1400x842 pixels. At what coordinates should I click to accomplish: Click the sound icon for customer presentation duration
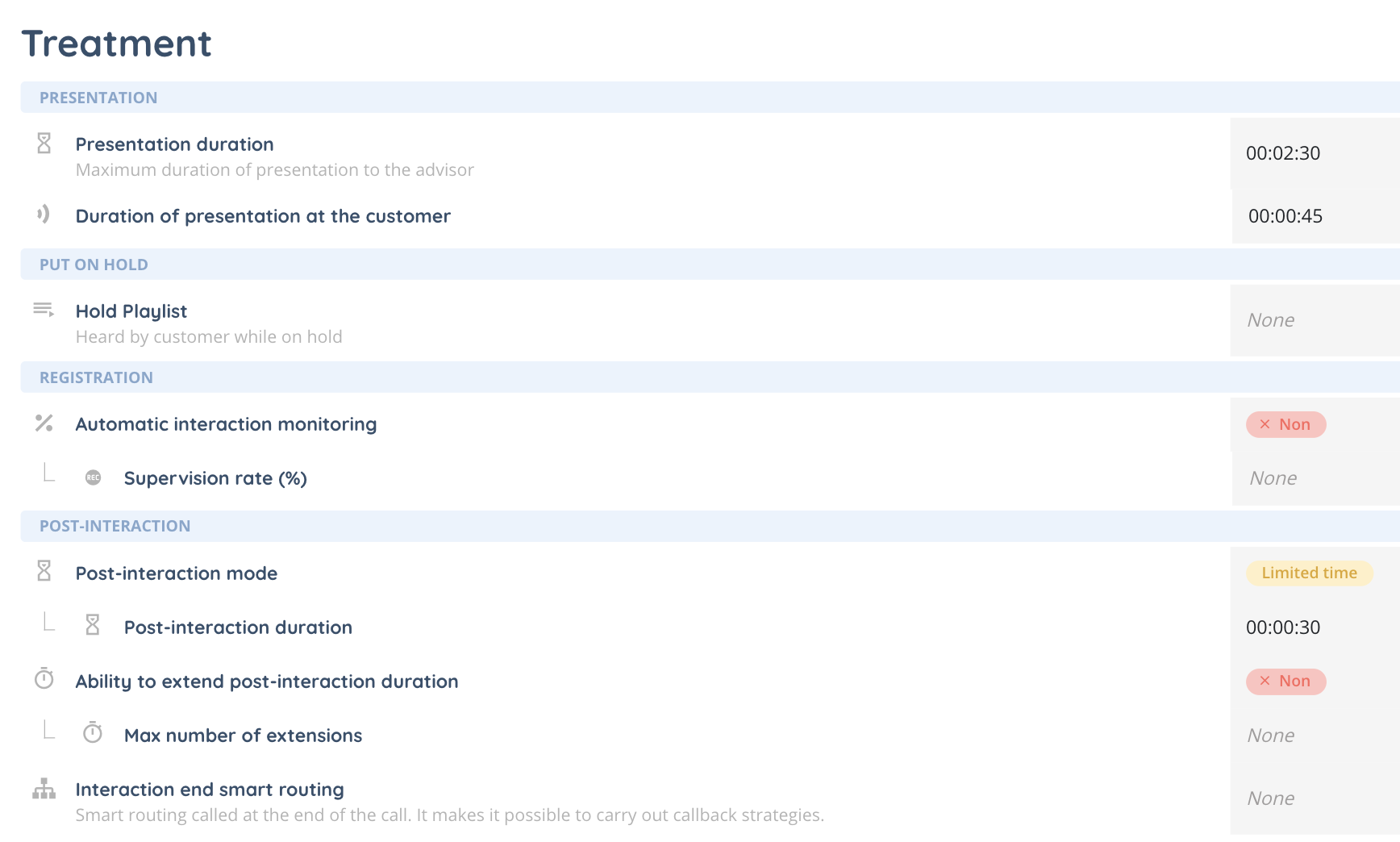pyautogui.click(x=44, y=215)
